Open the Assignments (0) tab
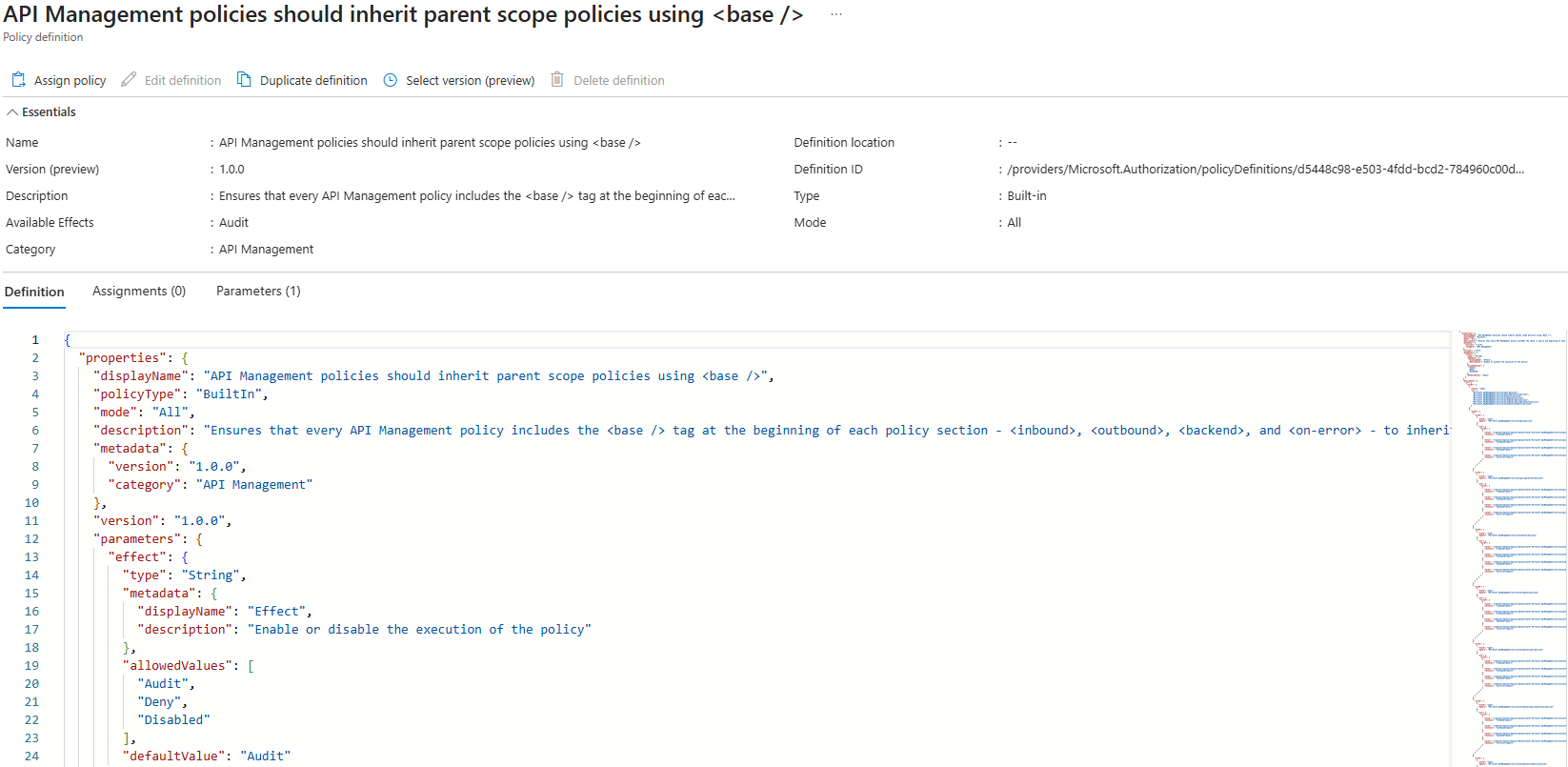Image resolution: width=1568 pixels, height=767 pixels. pos(139,292)
